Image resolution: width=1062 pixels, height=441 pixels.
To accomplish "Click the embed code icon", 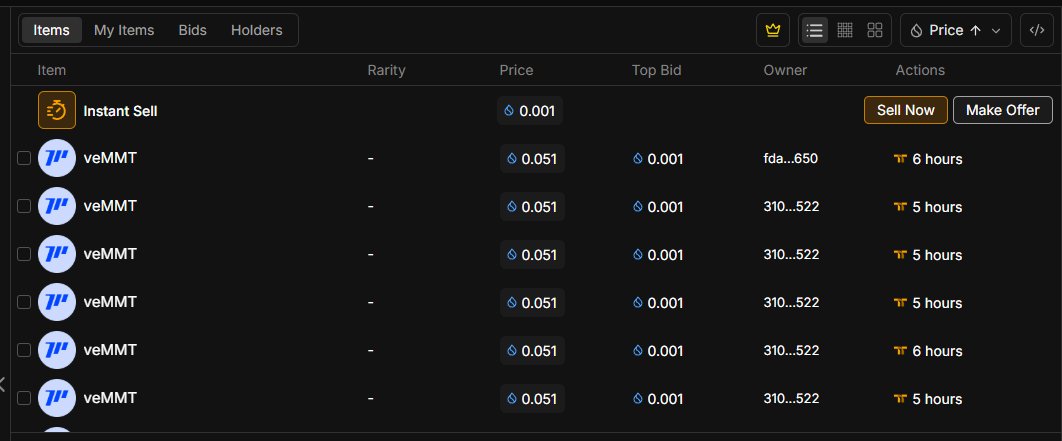I will coord(1036,30).
